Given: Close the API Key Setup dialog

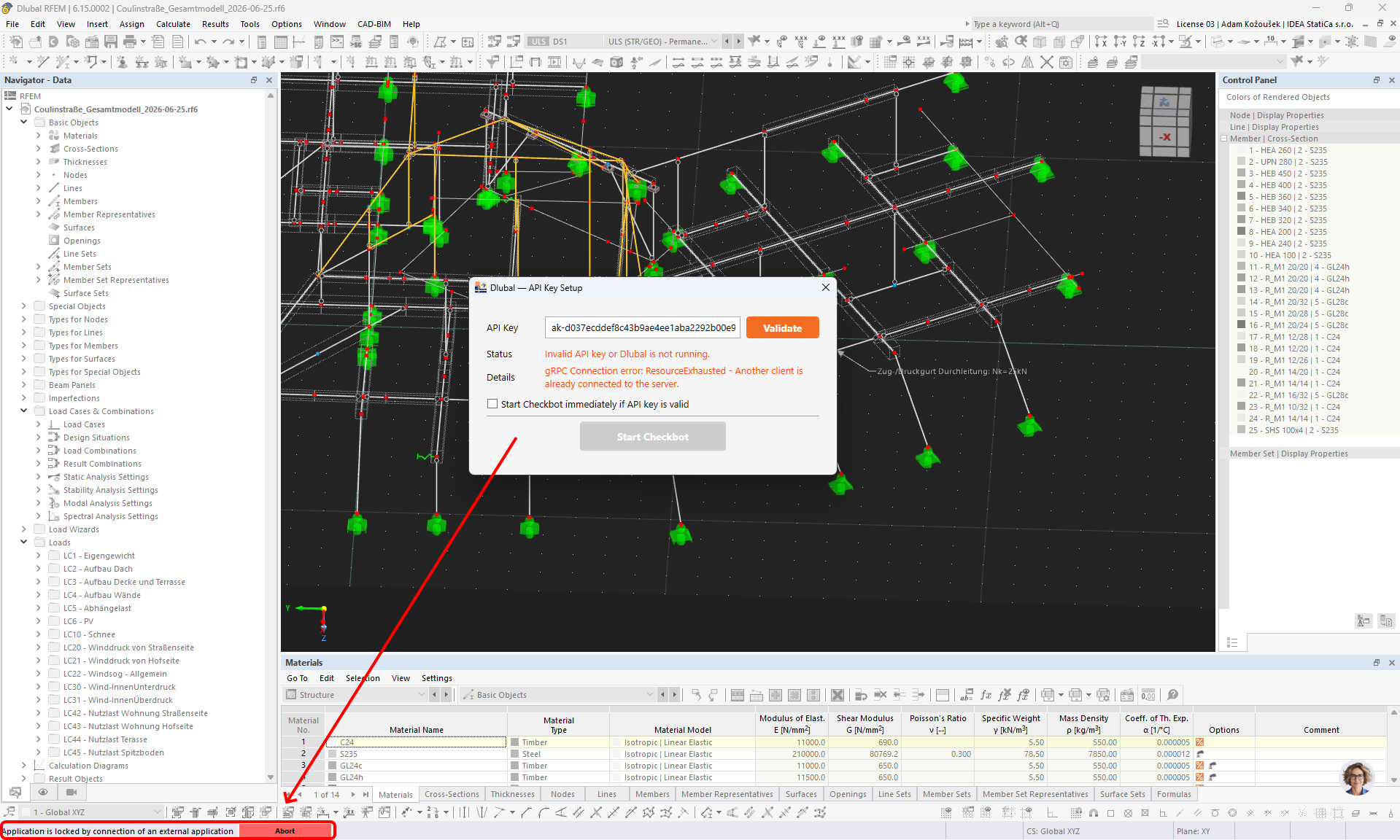Looking at the screenshot, I should pyautogui.click(x=826, y=287).
